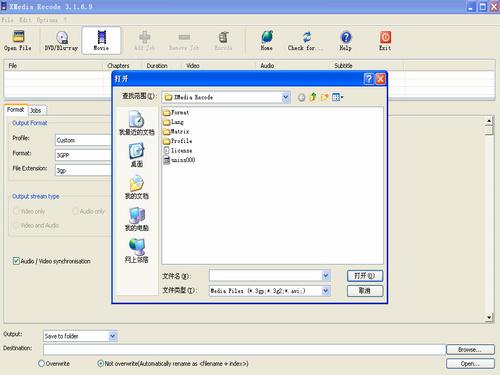Open the File menu
Screen dimensions: 500x375
pos(7,20)
